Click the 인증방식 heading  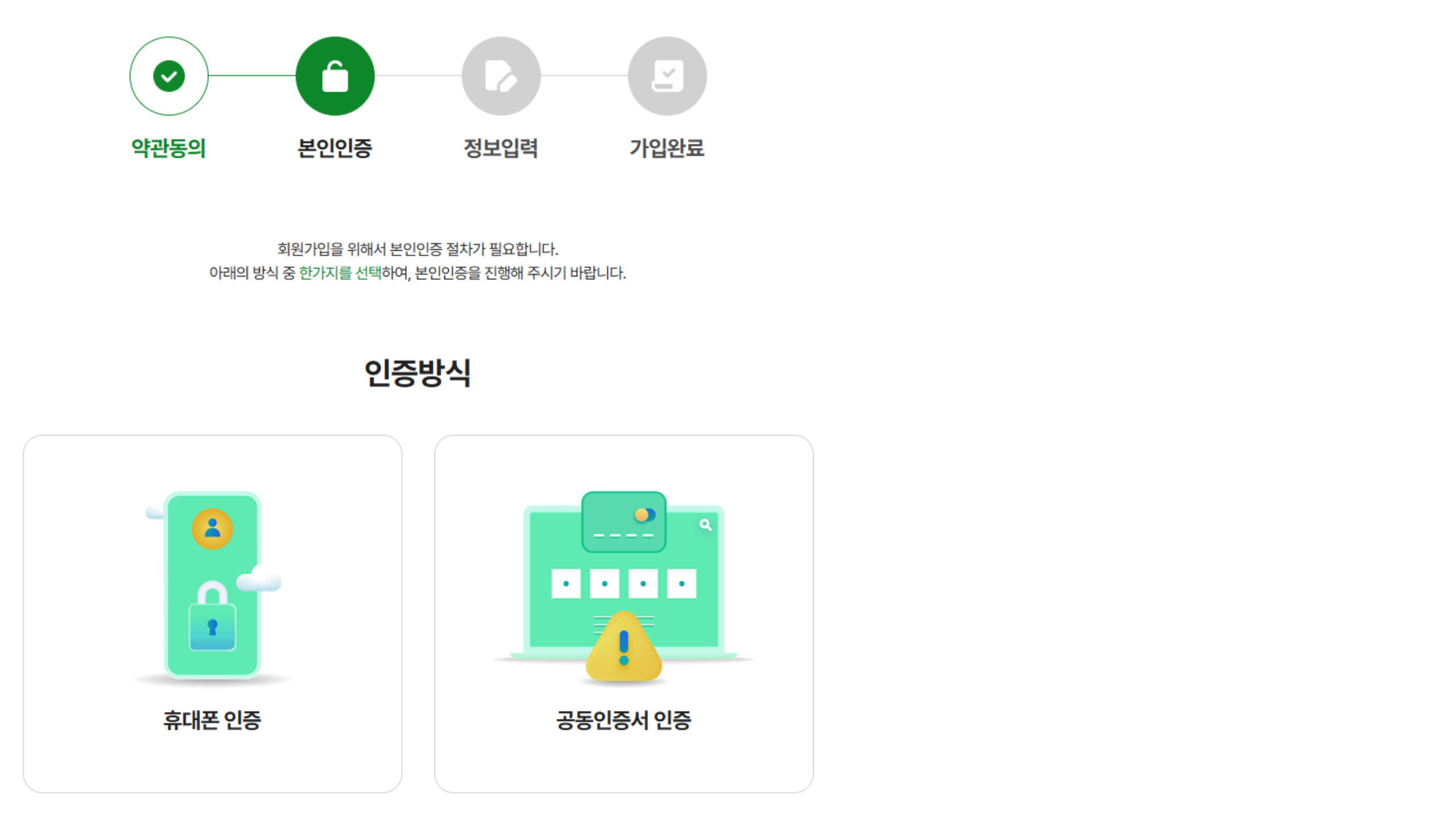click(418, 373)
